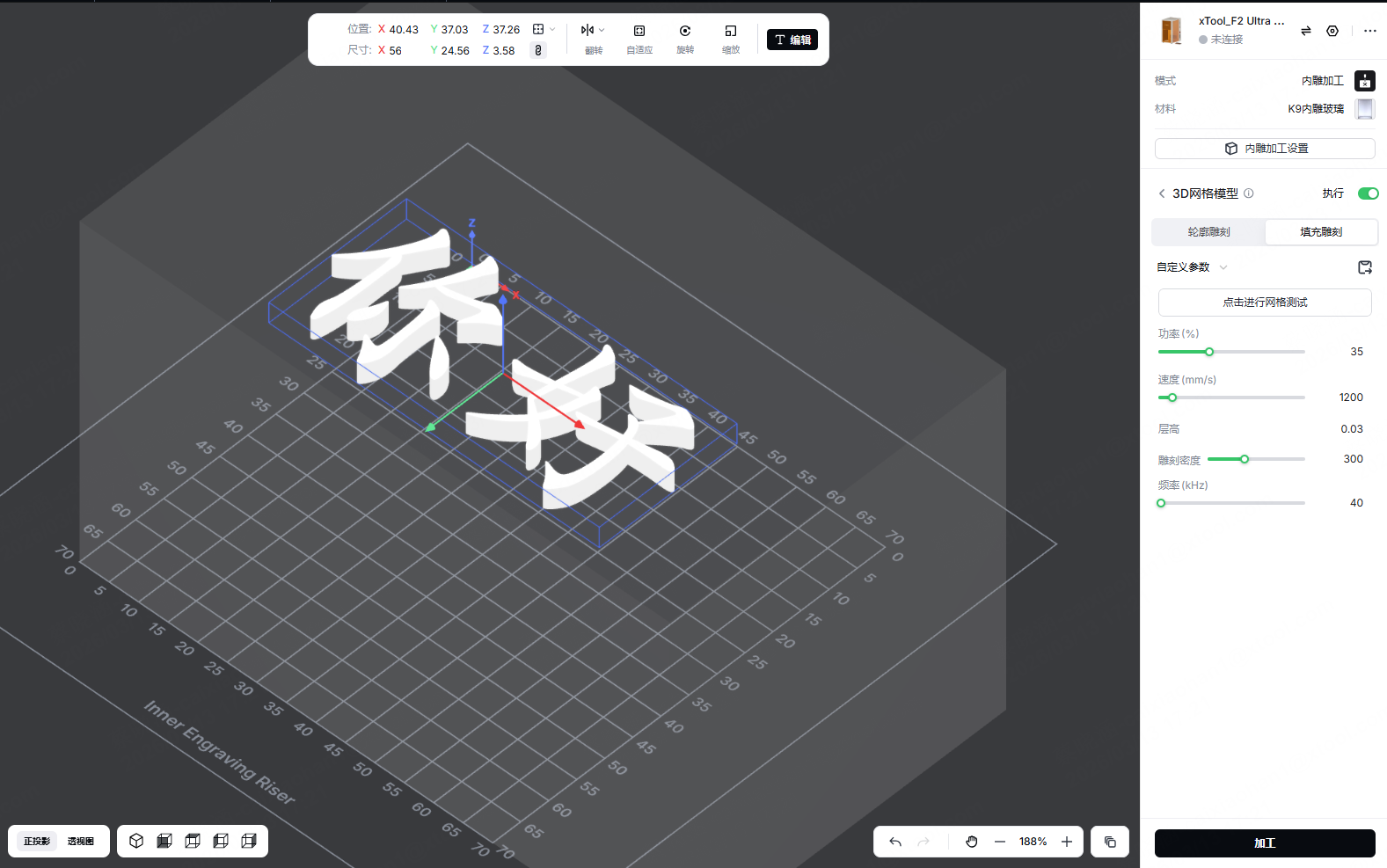Expand the 自定义参数 dropdown
Image resolution: width=1387 pixels, height=868 pixels.
pos(1223,267)
